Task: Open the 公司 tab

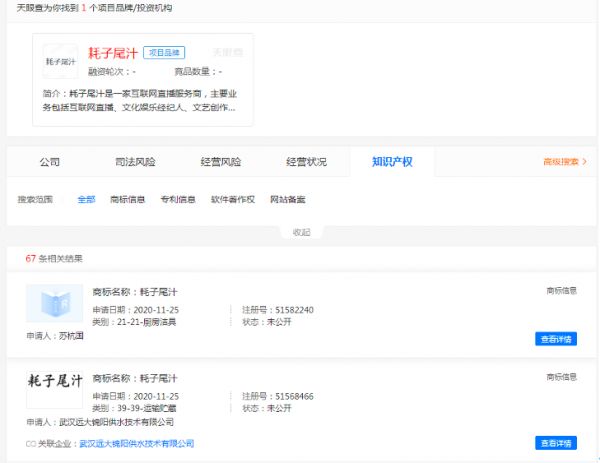Action: pyautogui.click(x=50, y=161)
